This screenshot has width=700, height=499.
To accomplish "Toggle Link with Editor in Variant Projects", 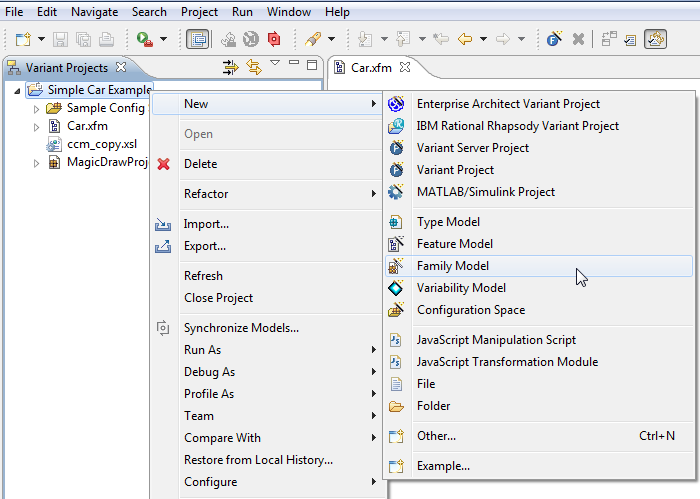I will click(x=254, y=67).
